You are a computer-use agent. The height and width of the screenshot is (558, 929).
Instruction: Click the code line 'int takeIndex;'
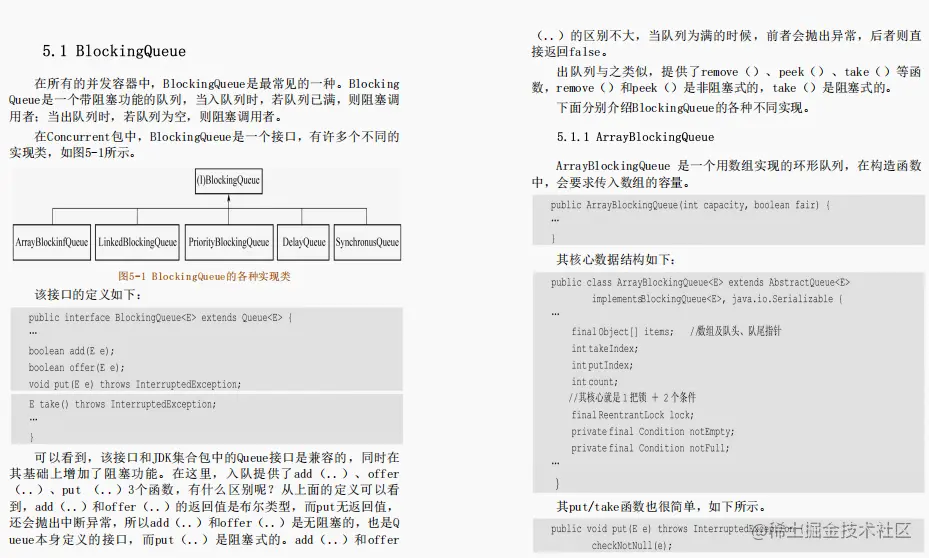tap(605, 348)
